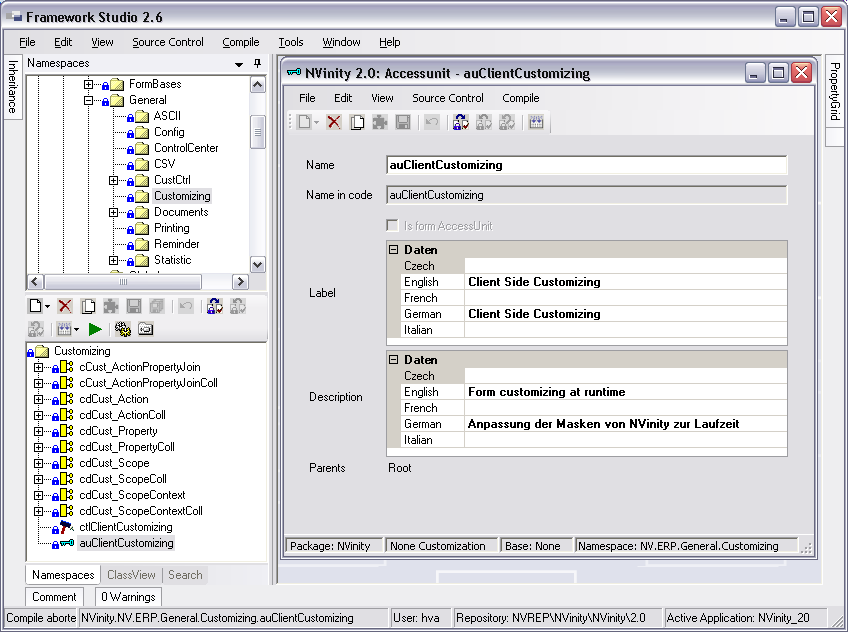Open Source Control in the Accessunit window menu
Screen dimensions: 848x632
(x=448, y=98)
